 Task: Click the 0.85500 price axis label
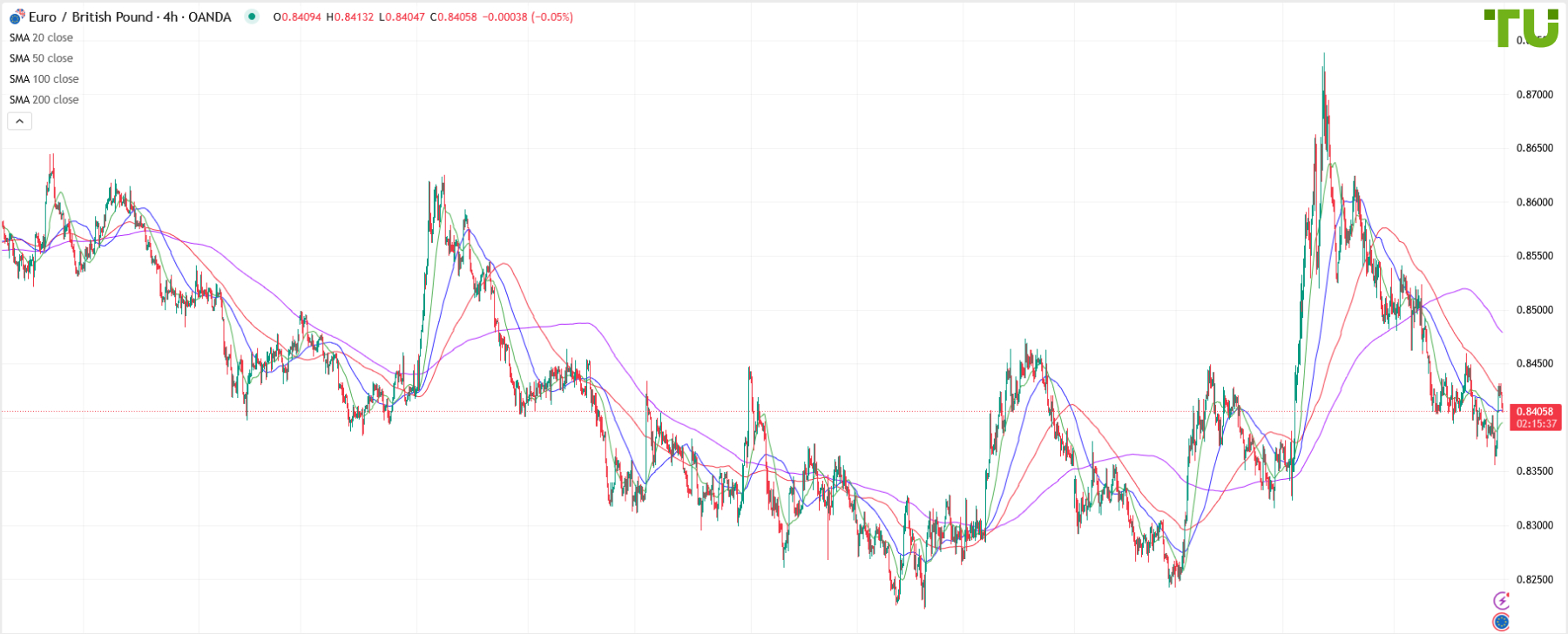1535,256
